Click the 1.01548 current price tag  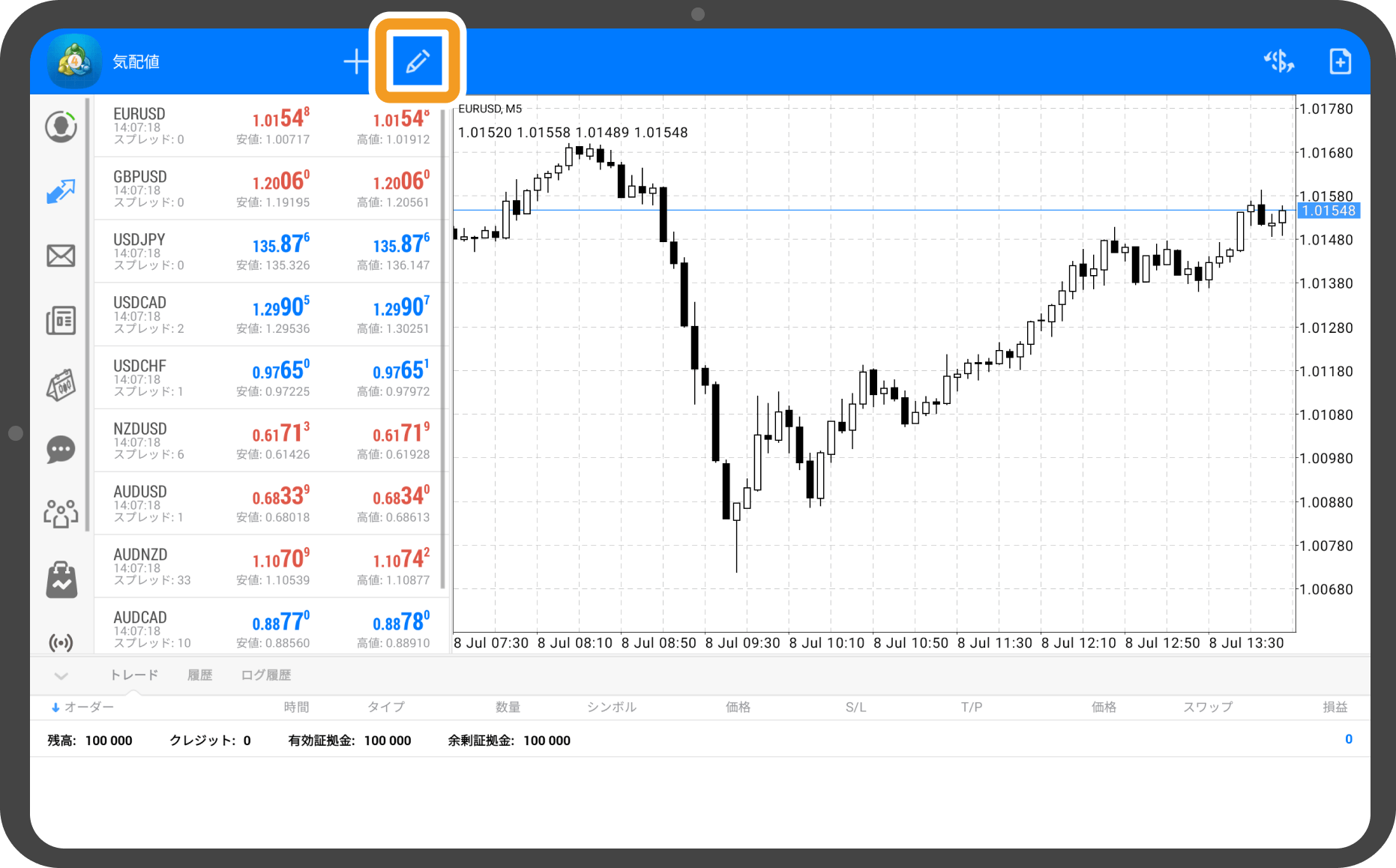point(1329,211)
